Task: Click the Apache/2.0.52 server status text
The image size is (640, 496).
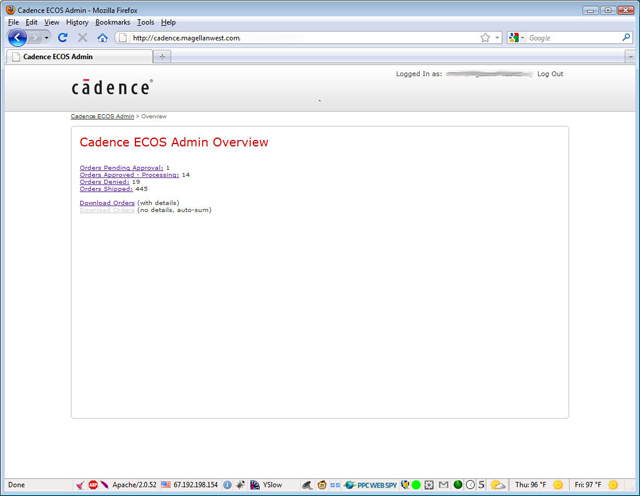Action: tap(134, 485)
